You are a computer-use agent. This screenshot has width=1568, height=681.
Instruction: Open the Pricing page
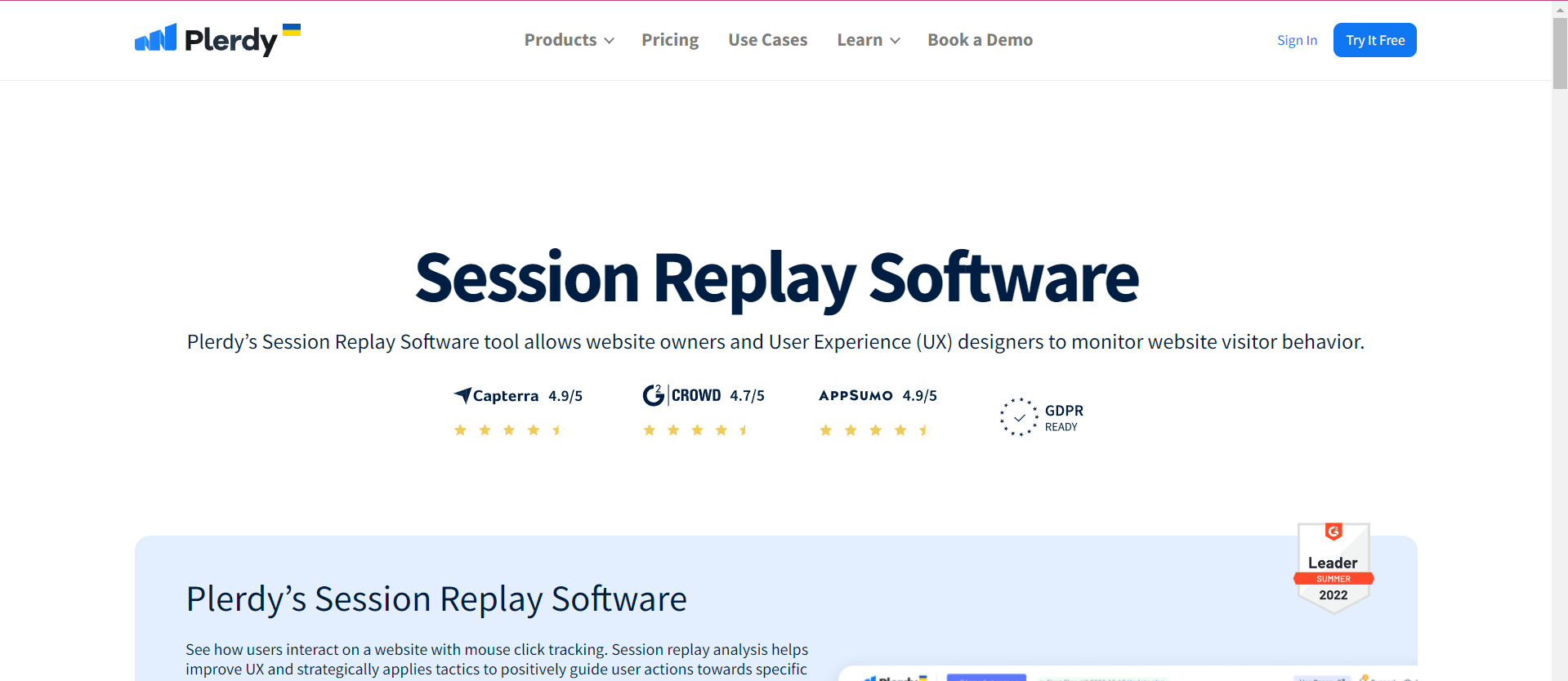(670, 40)
